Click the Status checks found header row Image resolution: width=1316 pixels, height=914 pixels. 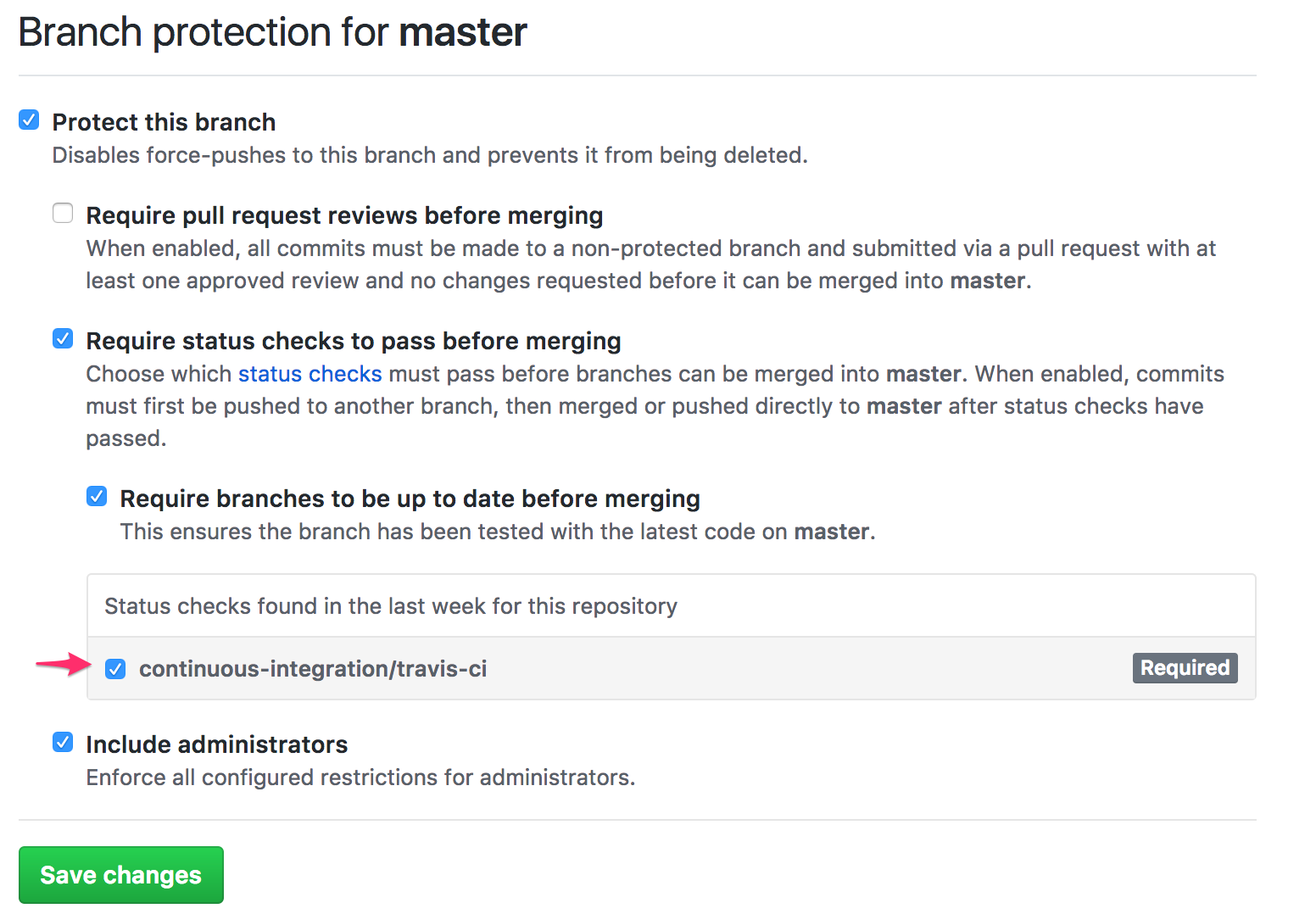390,606
